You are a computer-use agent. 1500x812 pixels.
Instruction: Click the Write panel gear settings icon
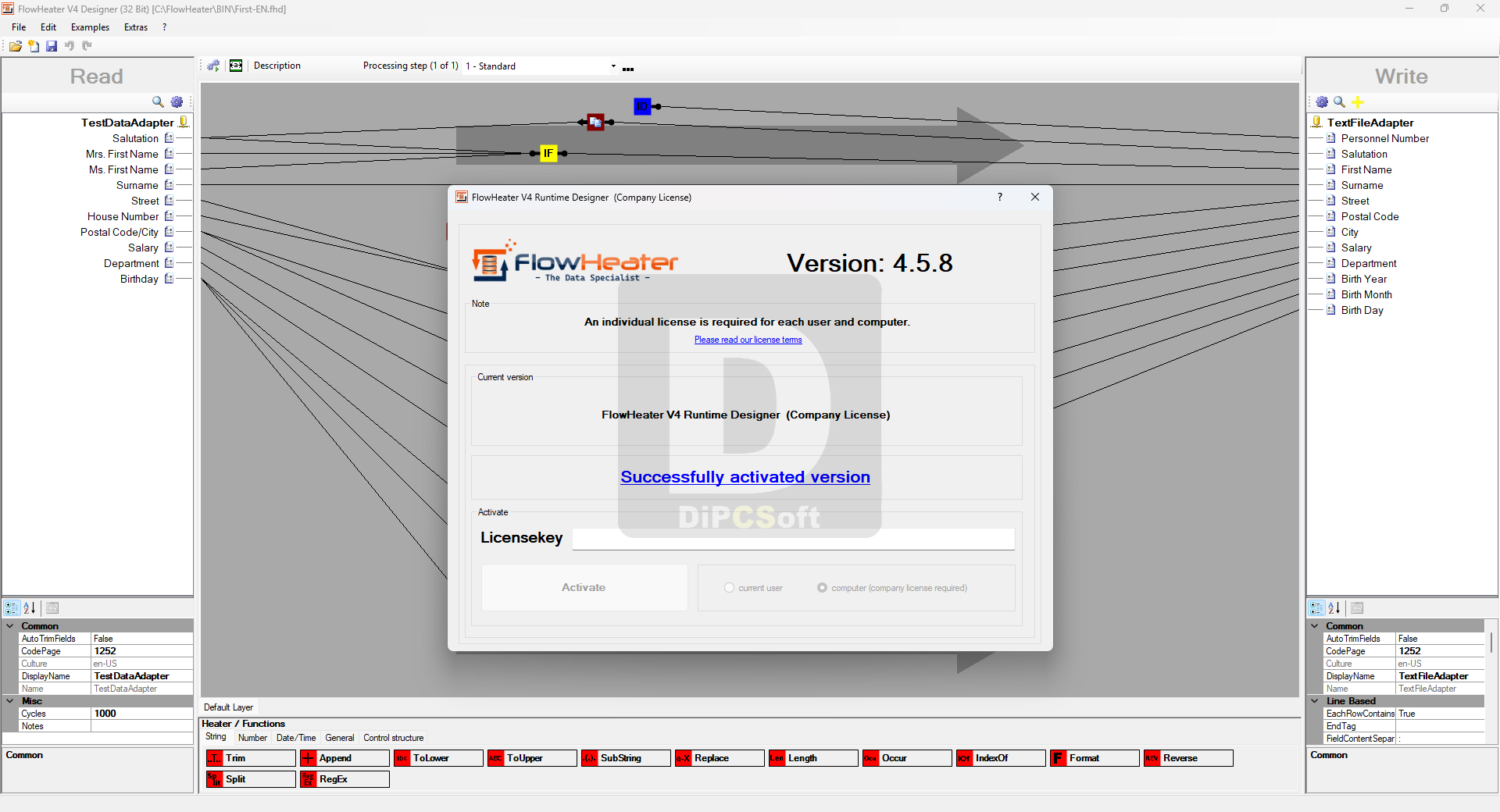(x=1322, y=101)
